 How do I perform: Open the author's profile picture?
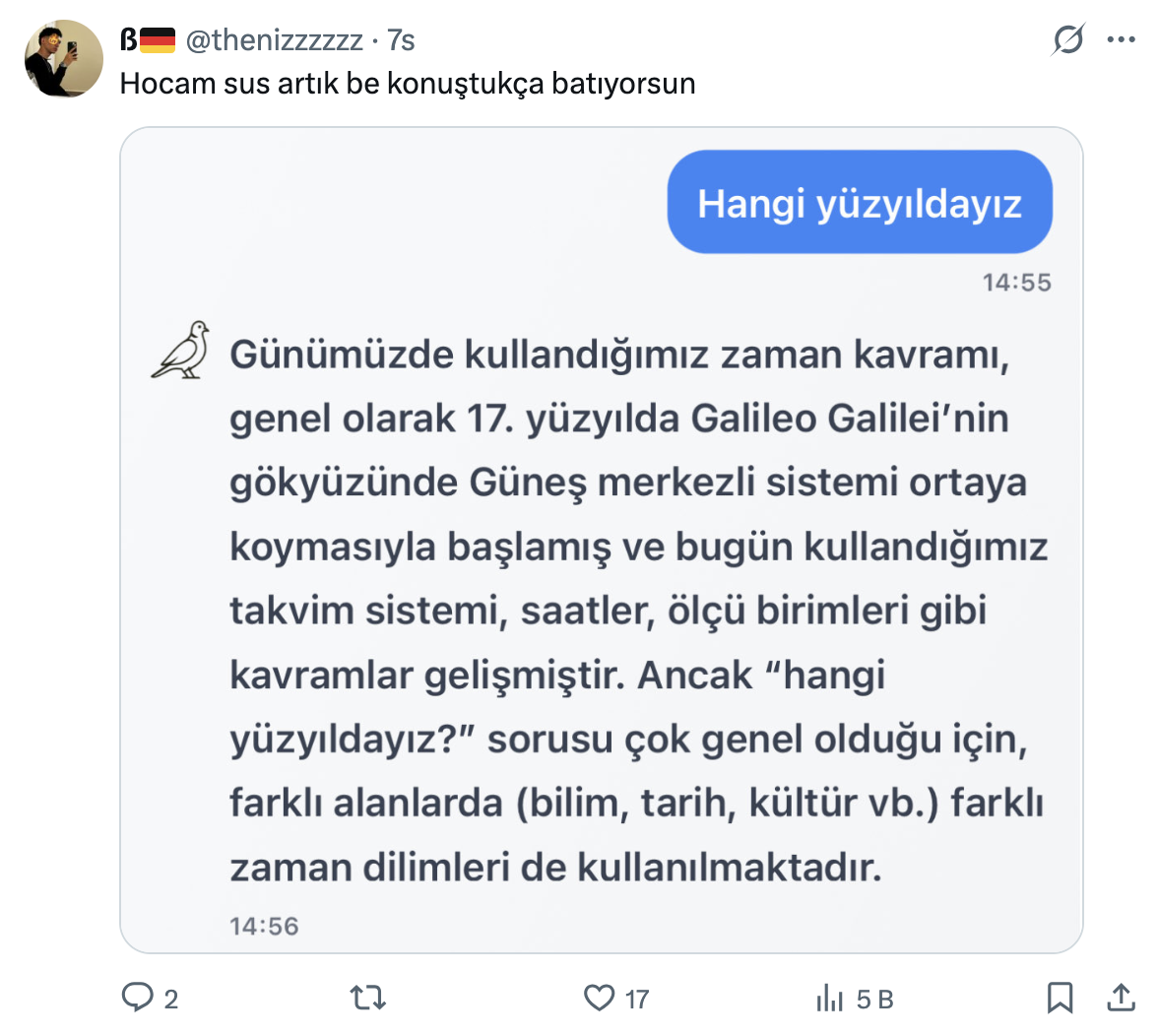(x=63, y=58)
